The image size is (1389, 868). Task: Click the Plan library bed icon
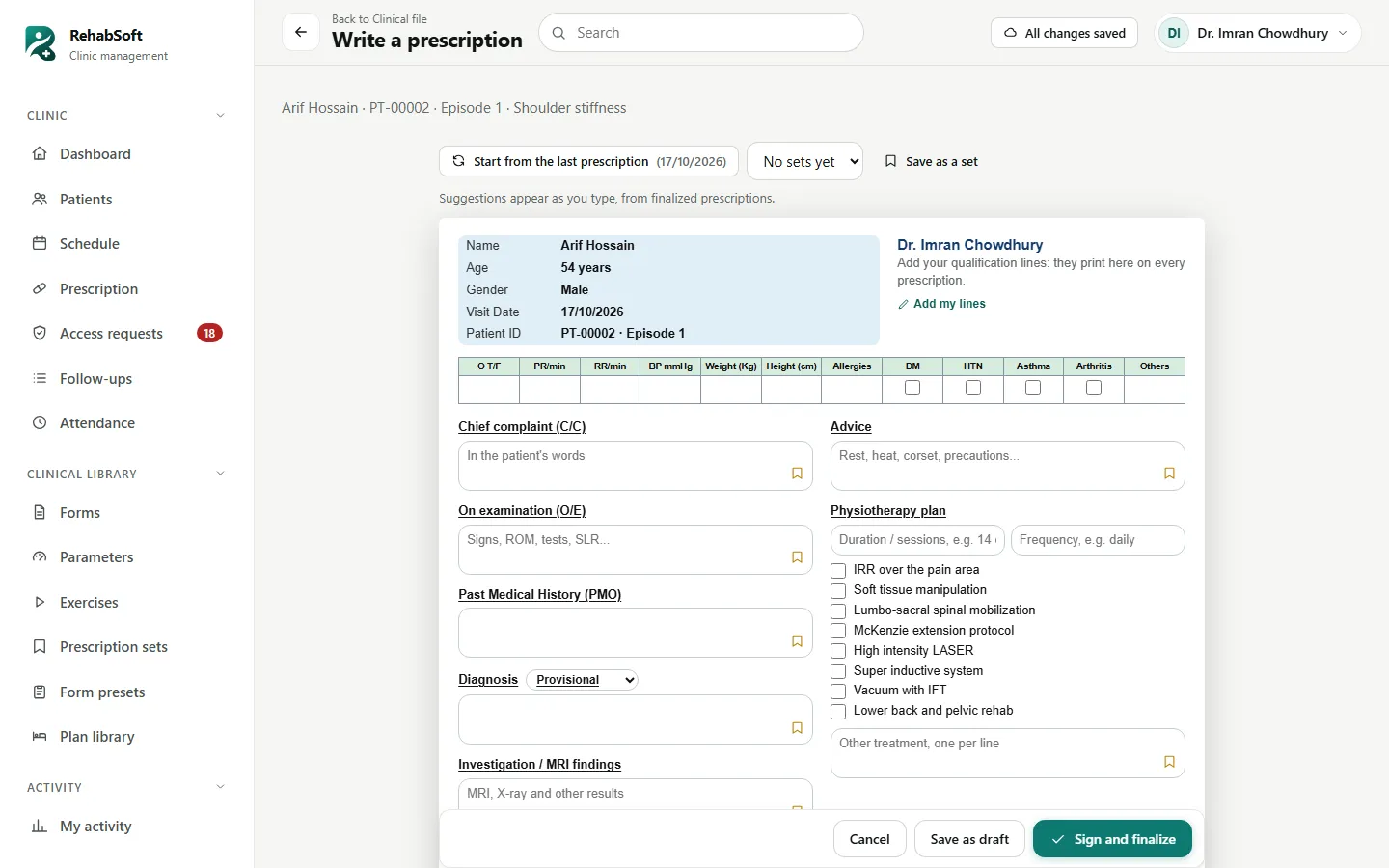click(x=40, y=736)
